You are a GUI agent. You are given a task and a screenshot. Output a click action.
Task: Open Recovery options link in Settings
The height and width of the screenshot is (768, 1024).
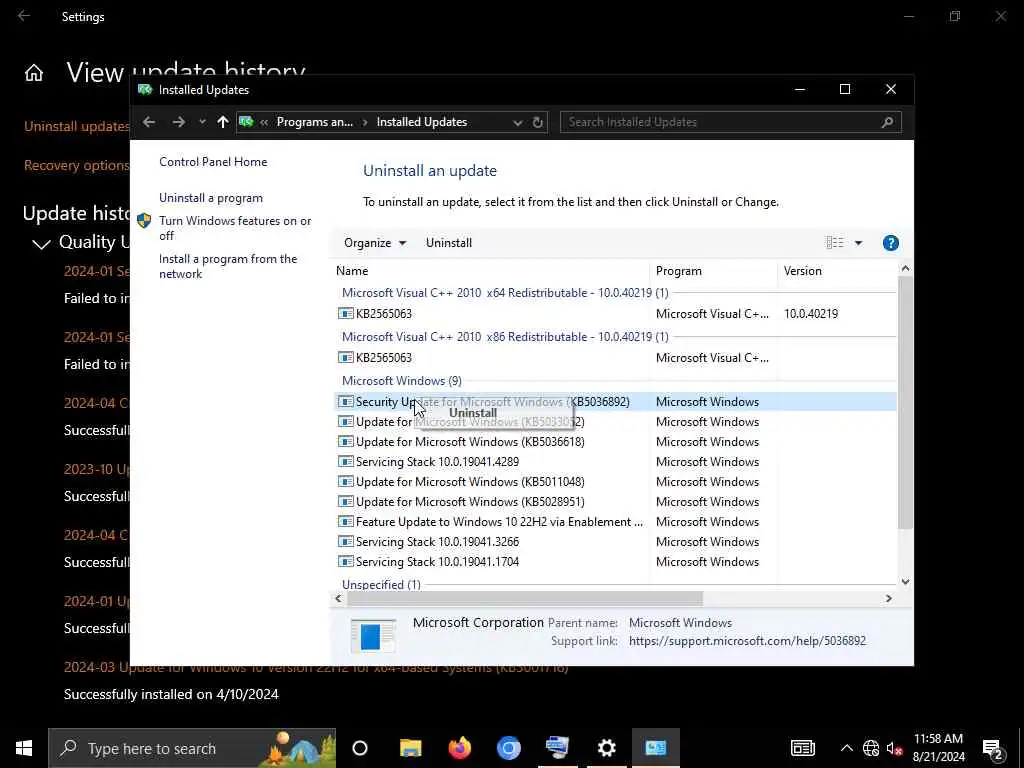pos(76,166)
